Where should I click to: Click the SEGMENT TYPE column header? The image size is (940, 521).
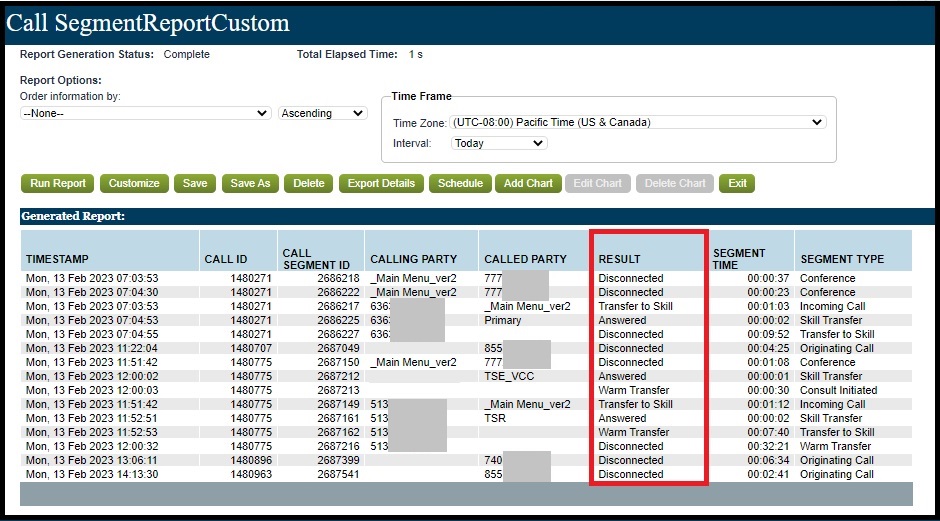pos(842,259)
